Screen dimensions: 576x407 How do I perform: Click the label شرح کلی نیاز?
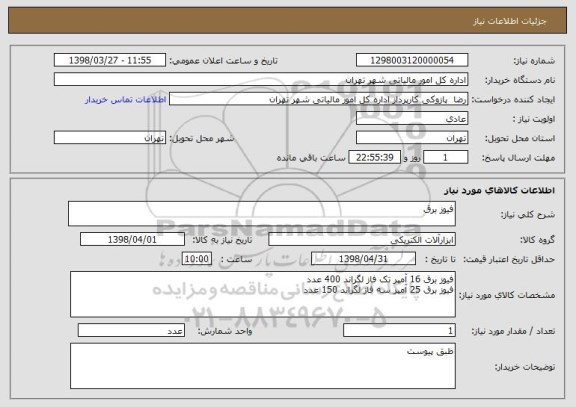[528, 215]
